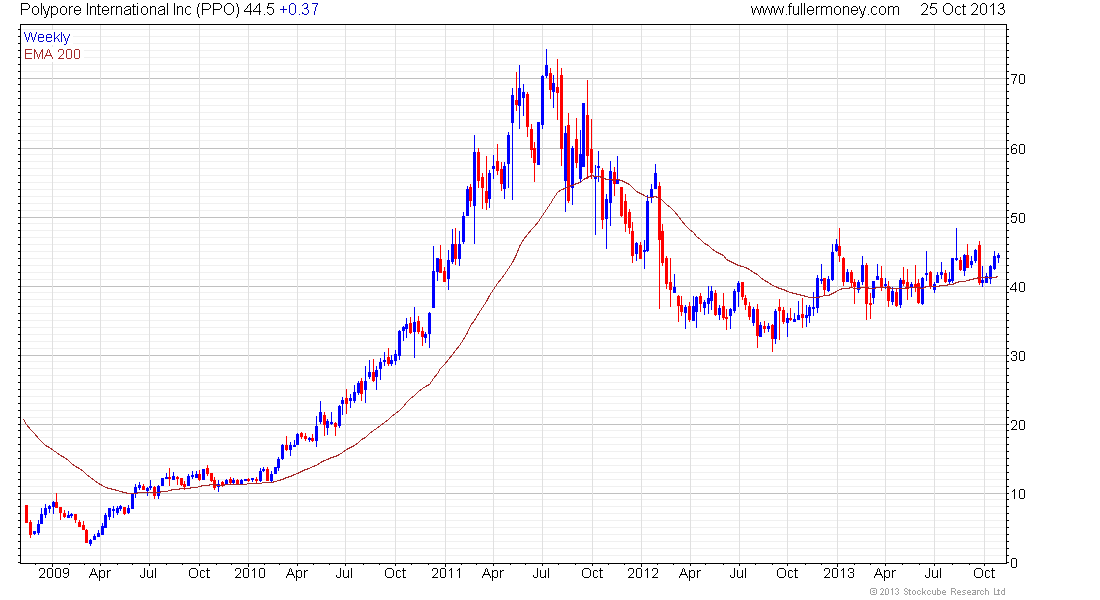
Task: Click the 60 price axis label
Action: [1017, 149]
